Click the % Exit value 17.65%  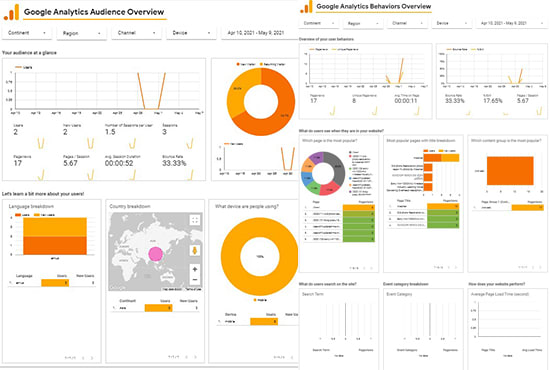coord(493,101)
